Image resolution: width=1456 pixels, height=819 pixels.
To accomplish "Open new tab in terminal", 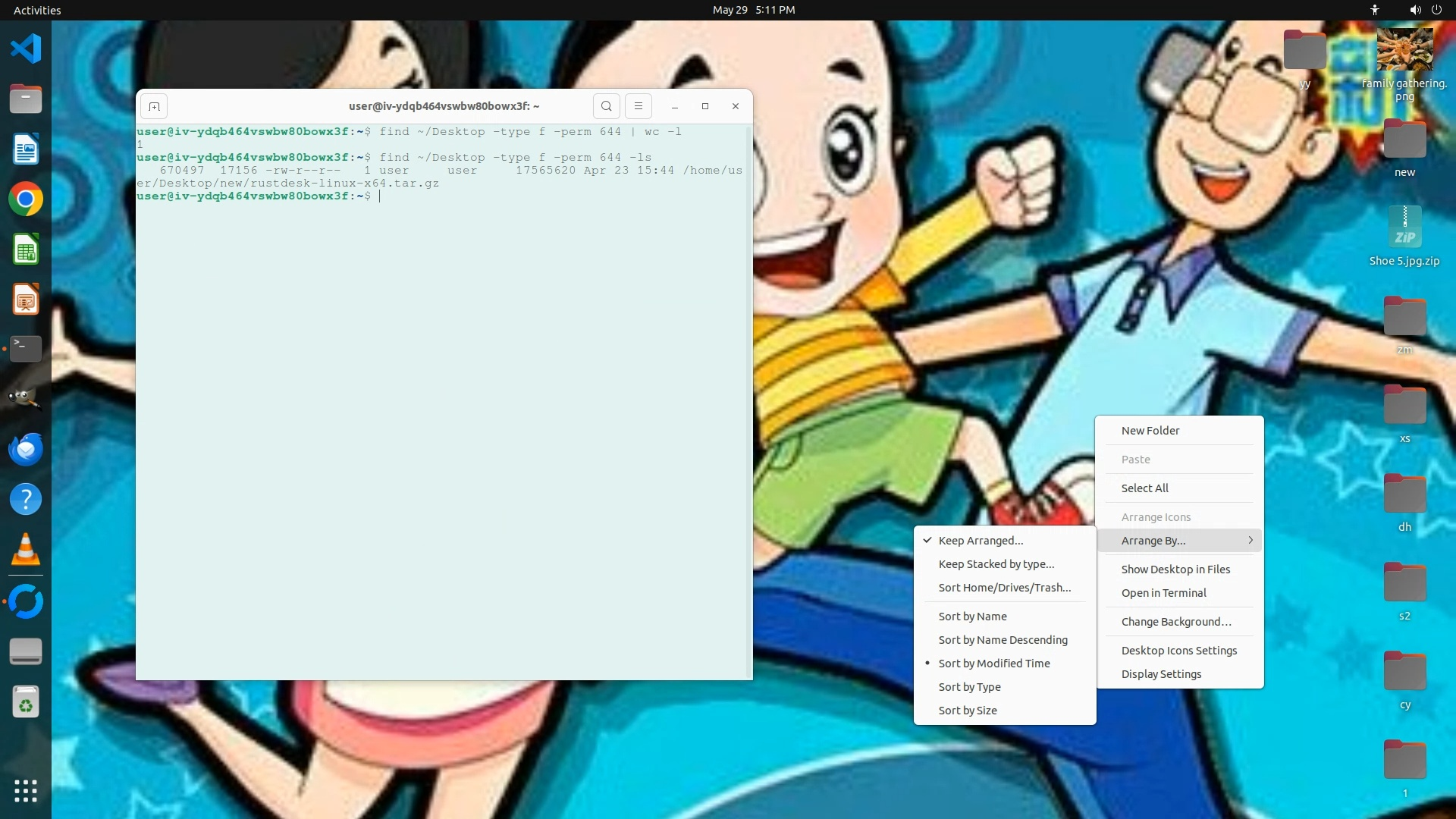I will [x=154, y=106].
